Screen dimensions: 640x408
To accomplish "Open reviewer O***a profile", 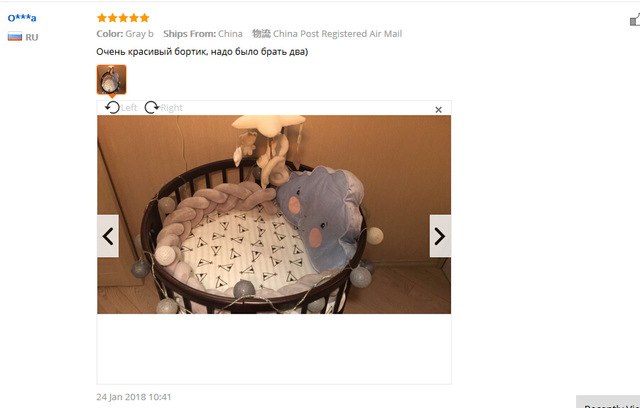I will 22,18.
